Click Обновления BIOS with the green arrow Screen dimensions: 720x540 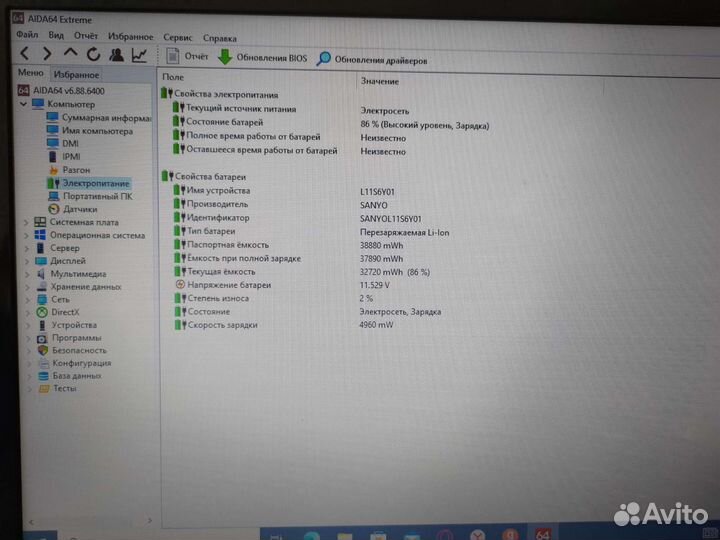coord(263,57)
